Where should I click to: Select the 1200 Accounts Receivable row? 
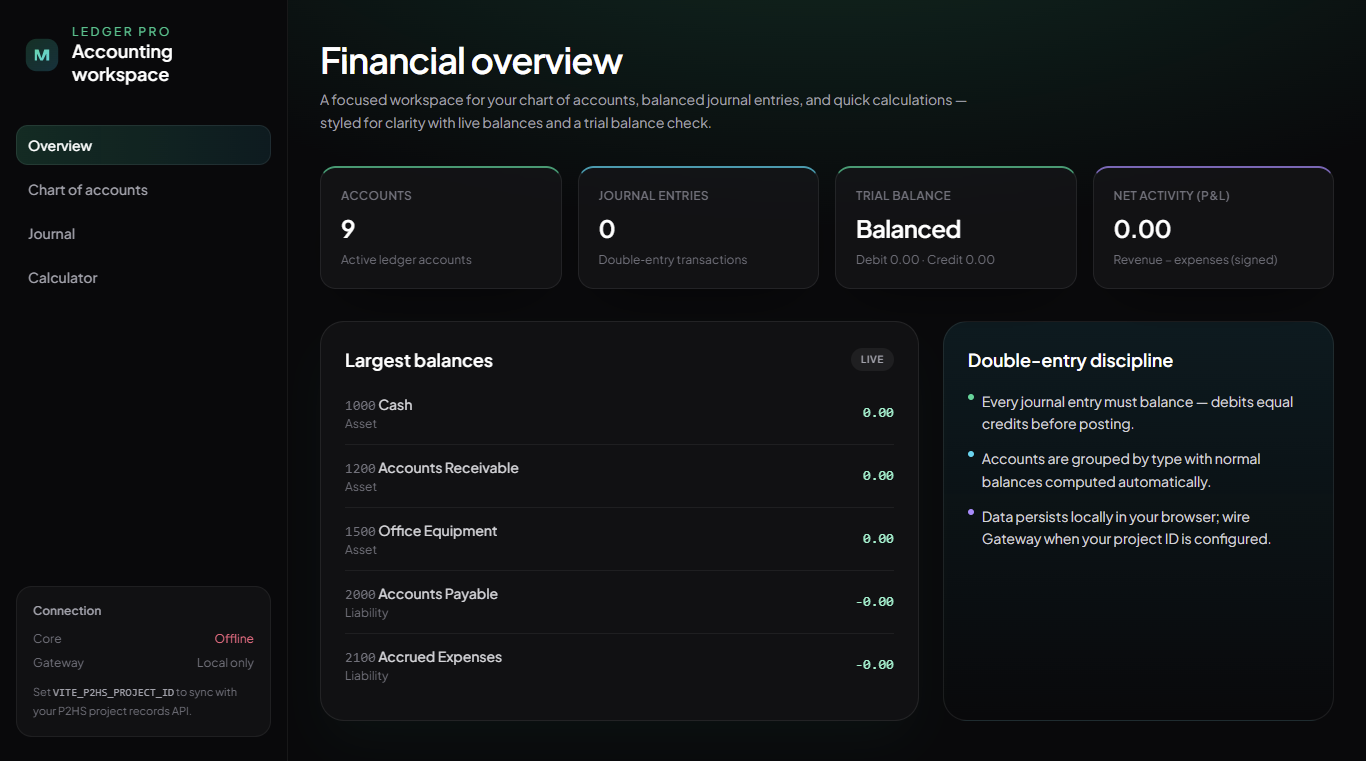(619, 476)
